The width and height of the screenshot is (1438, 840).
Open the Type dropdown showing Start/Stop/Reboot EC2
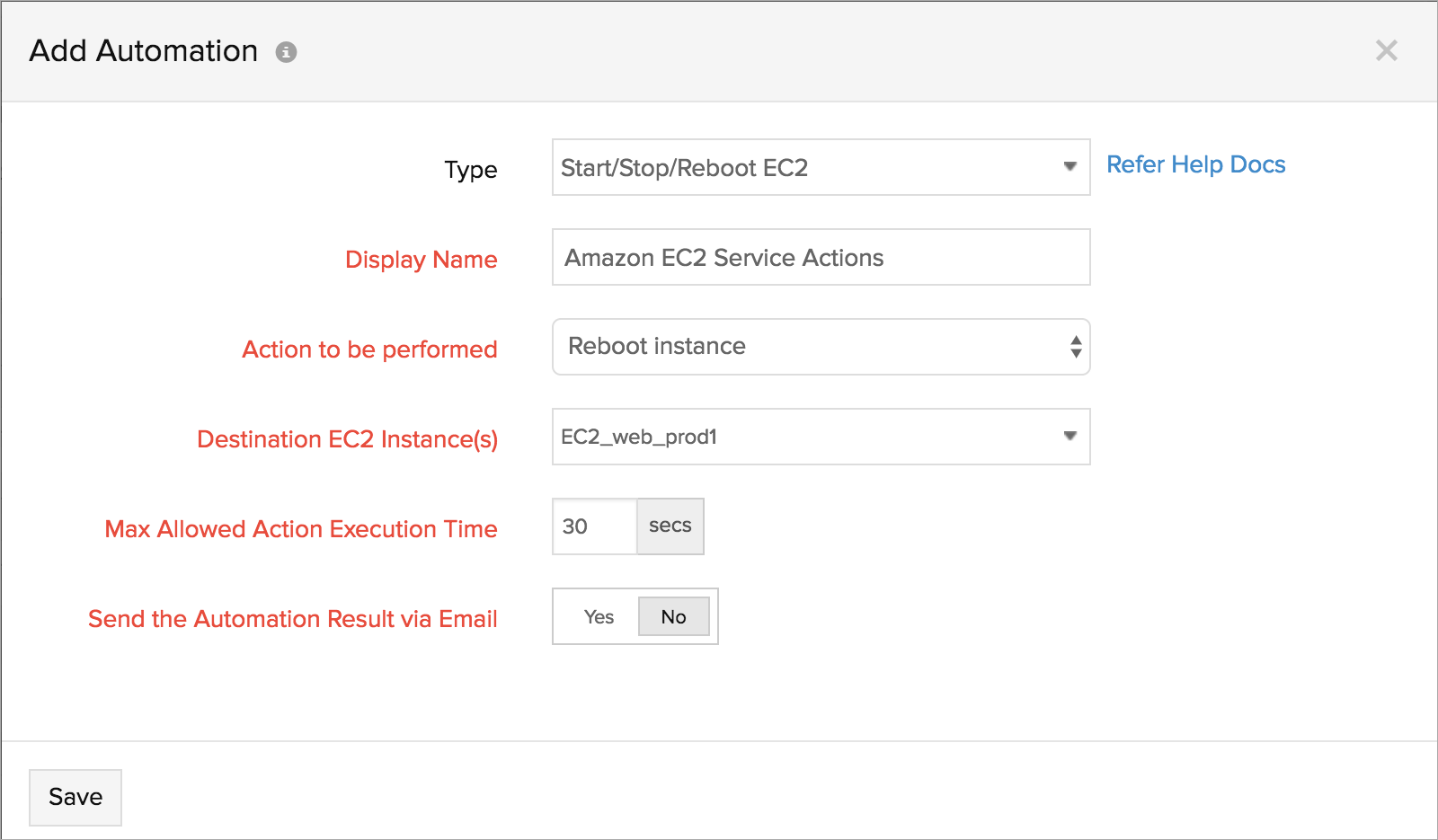pos(809,167)
